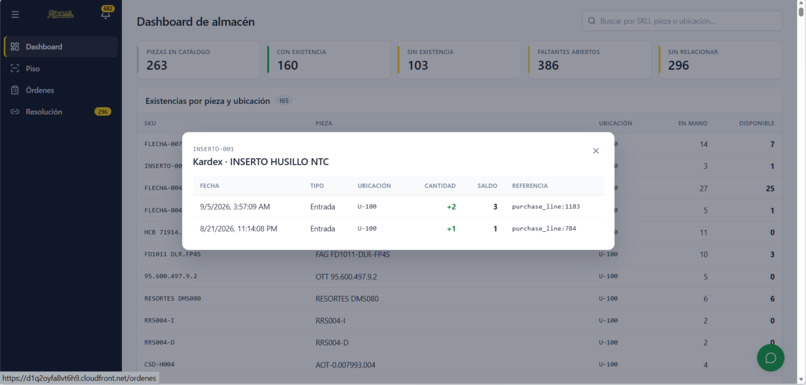This screenshot has width=806, height=385.
Task: Click reference purchase_line:784
Action: point(544,229)
